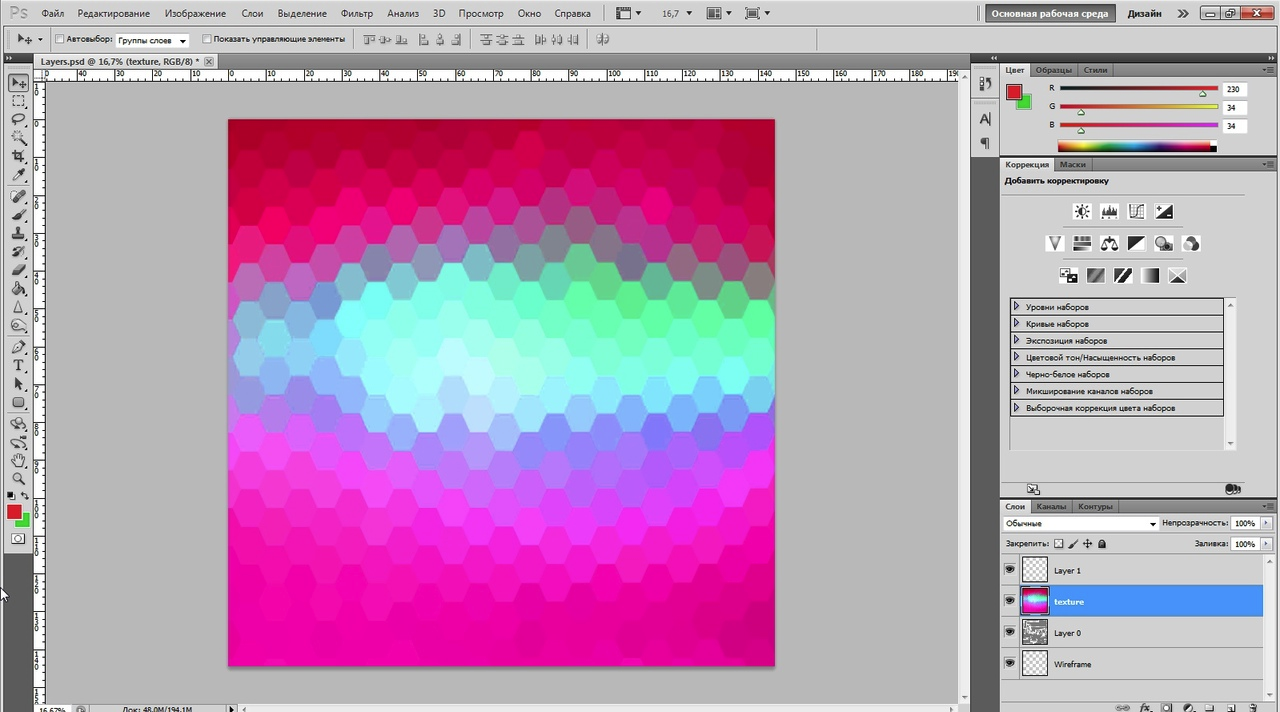
Task: Click the Layers opacity value field
Action: (1244, 523)
